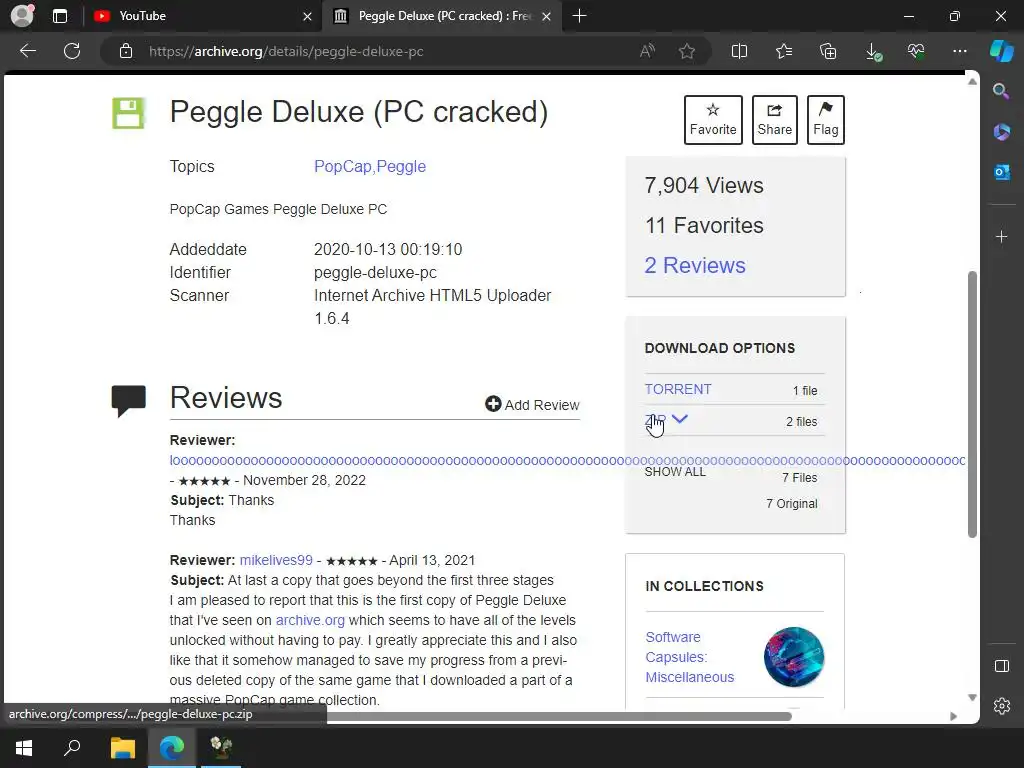The image size is (1024, 768).
Task: Click the scroll down arrow
Action: point(972,697)
